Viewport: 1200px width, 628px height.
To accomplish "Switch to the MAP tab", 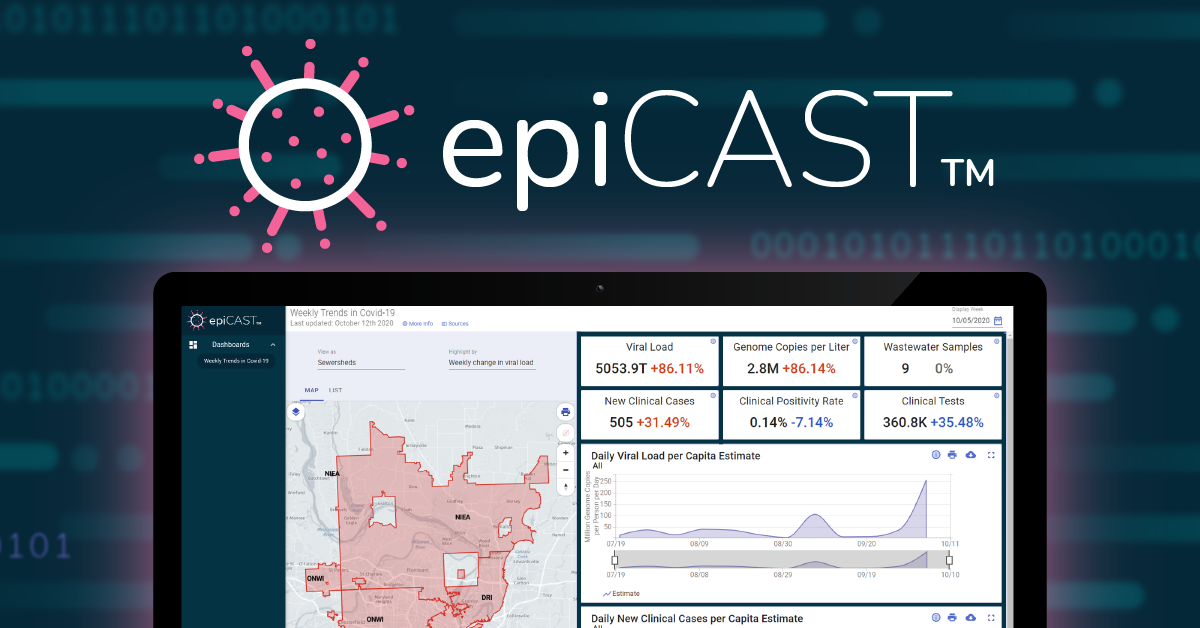I will point(311,390).
